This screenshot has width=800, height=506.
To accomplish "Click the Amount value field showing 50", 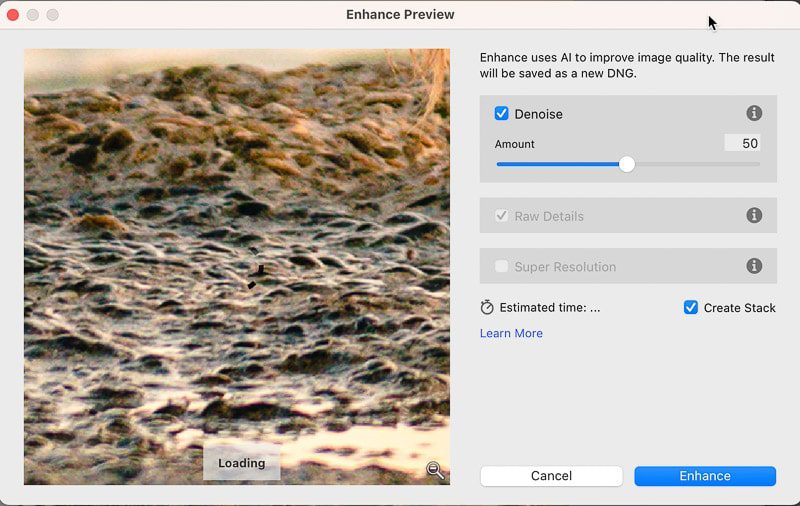I will [742, 143].
